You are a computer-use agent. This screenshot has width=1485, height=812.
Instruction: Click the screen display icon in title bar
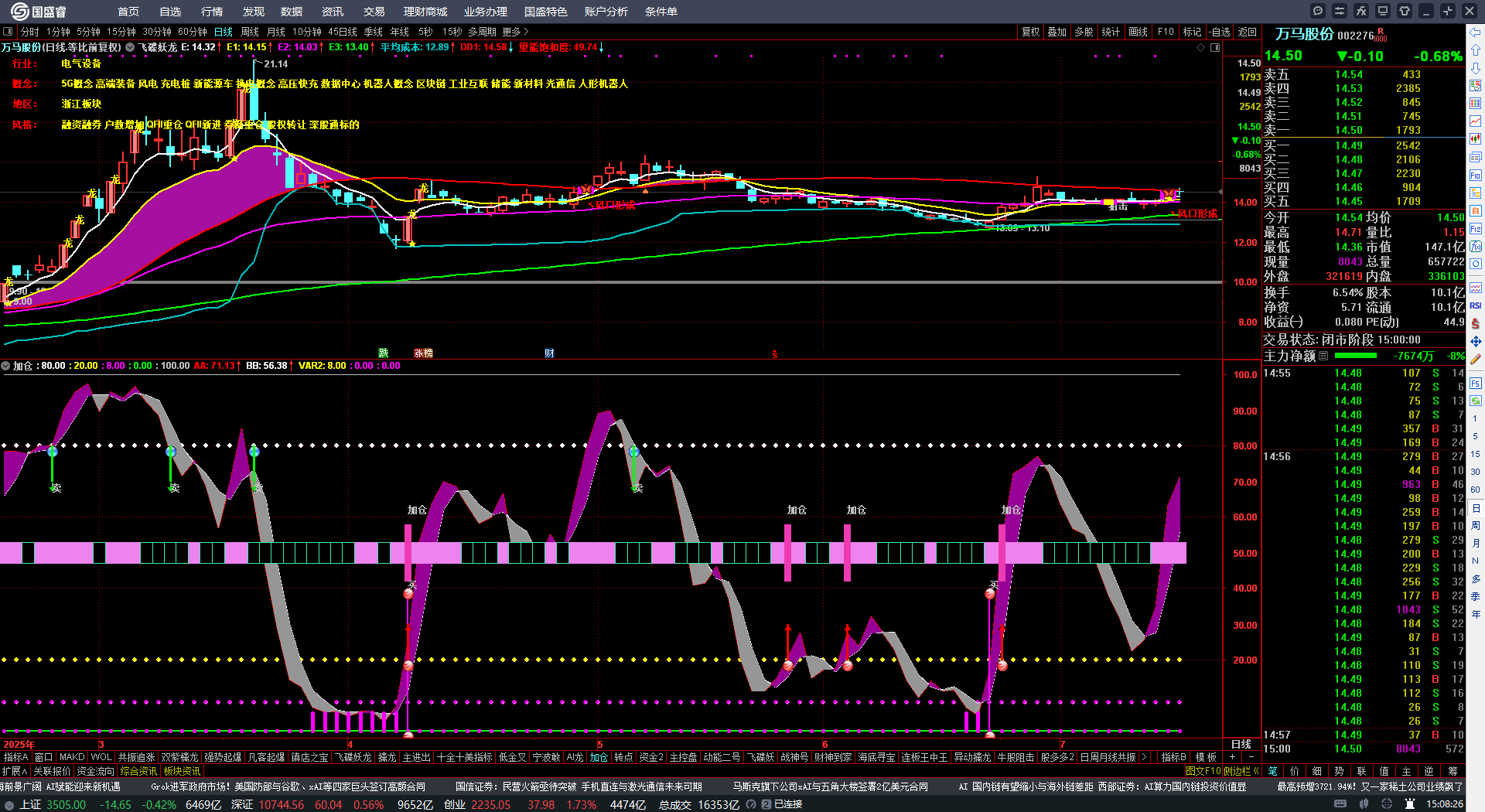click(1383, 11)
